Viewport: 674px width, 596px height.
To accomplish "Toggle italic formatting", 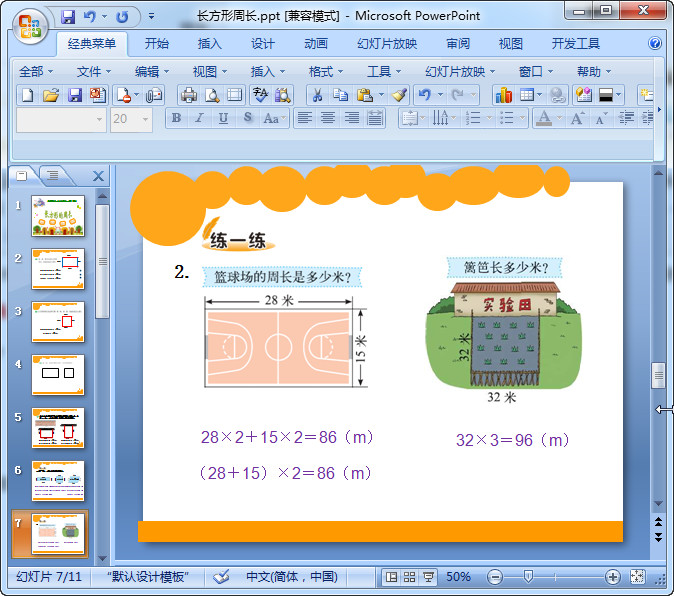I will pyautogui.click(x=199, y=118).
